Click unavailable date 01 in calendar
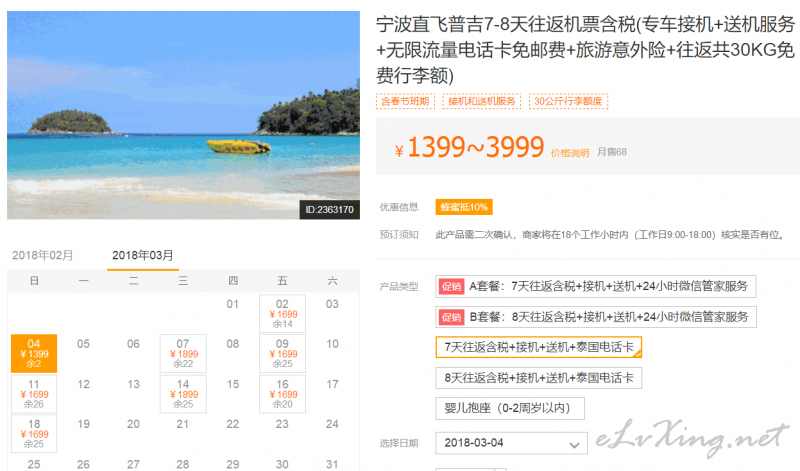Image resolution: width=800 pixels, height=471 pixels. click(233, 304)
